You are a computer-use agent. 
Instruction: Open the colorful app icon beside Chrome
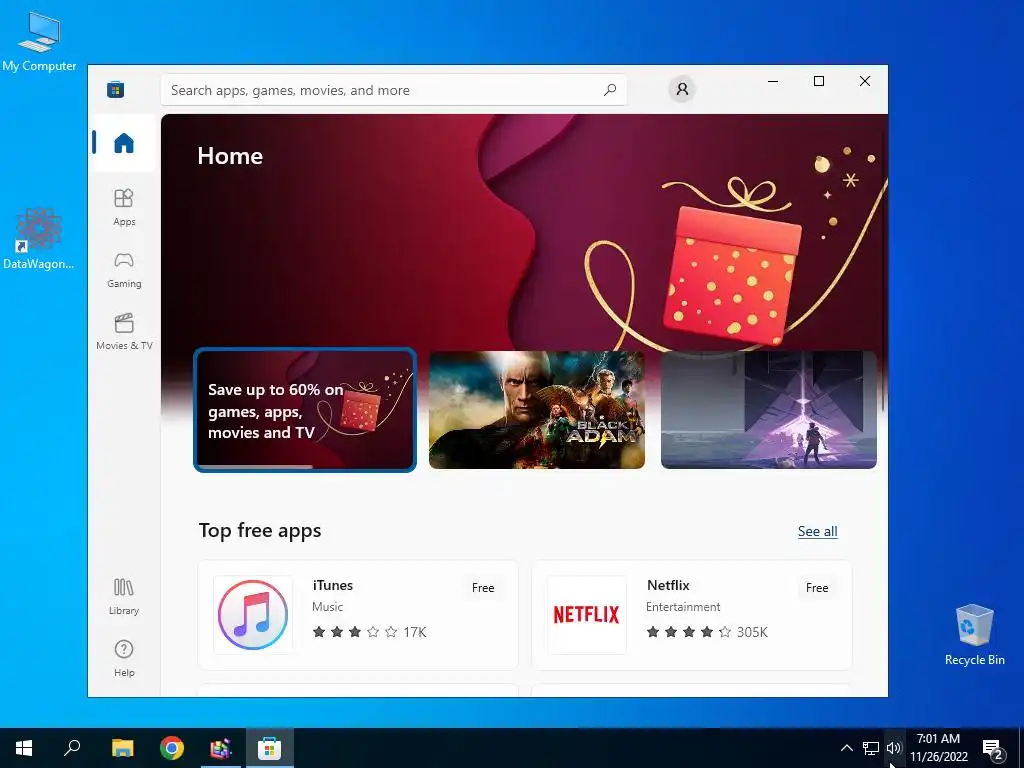(x=221, y=748)
